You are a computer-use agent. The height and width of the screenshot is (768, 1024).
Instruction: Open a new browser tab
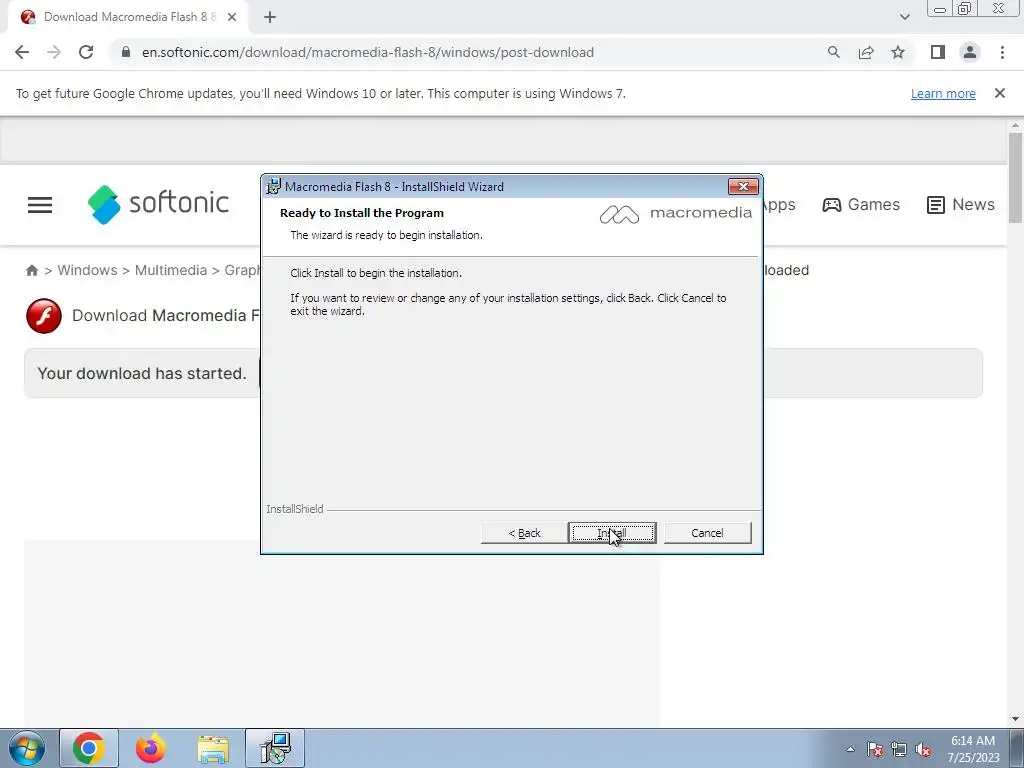[x=270, y=18]
